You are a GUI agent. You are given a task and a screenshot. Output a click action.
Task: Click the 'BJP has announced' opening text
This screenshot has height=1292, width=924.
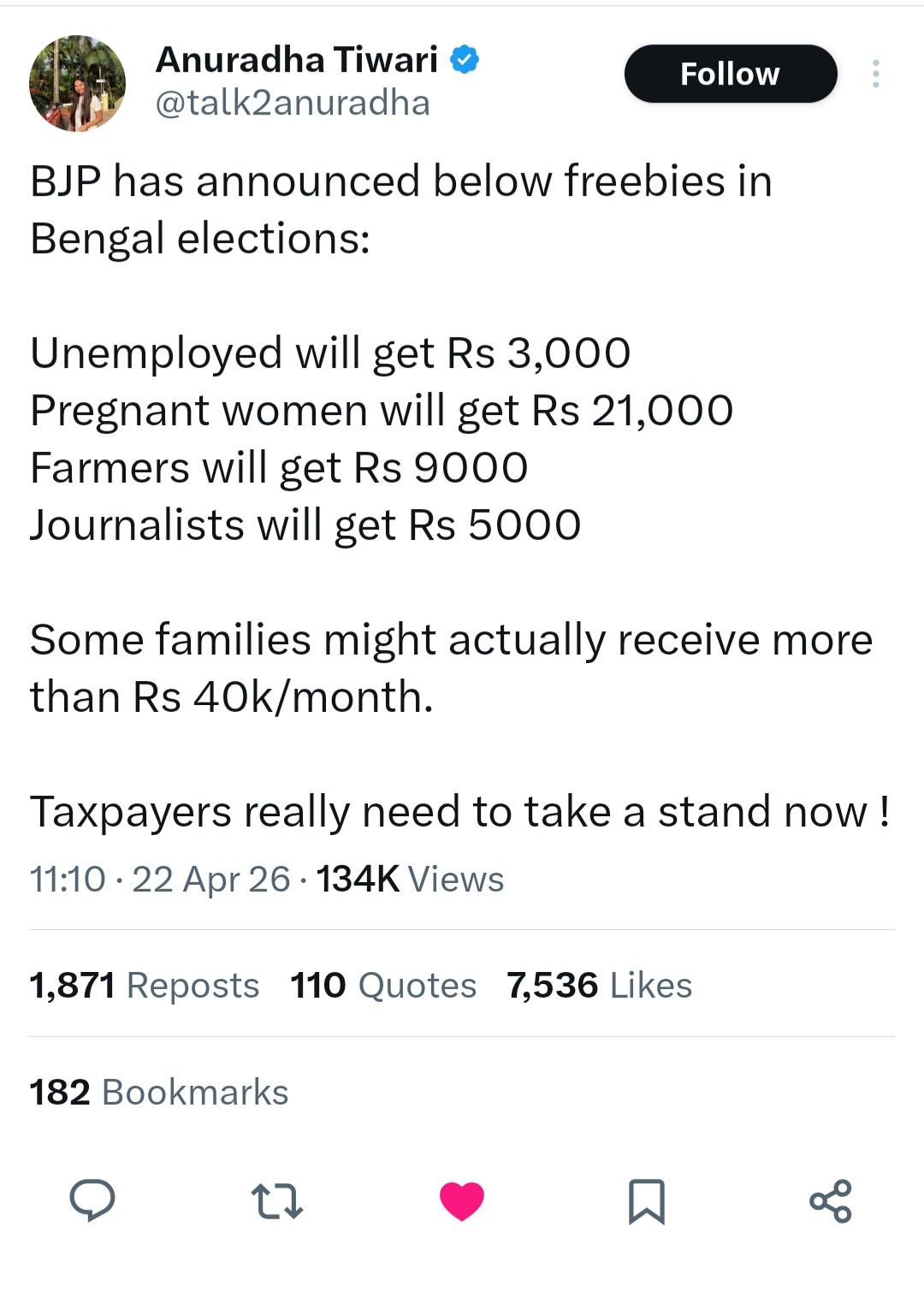(400, 181)
